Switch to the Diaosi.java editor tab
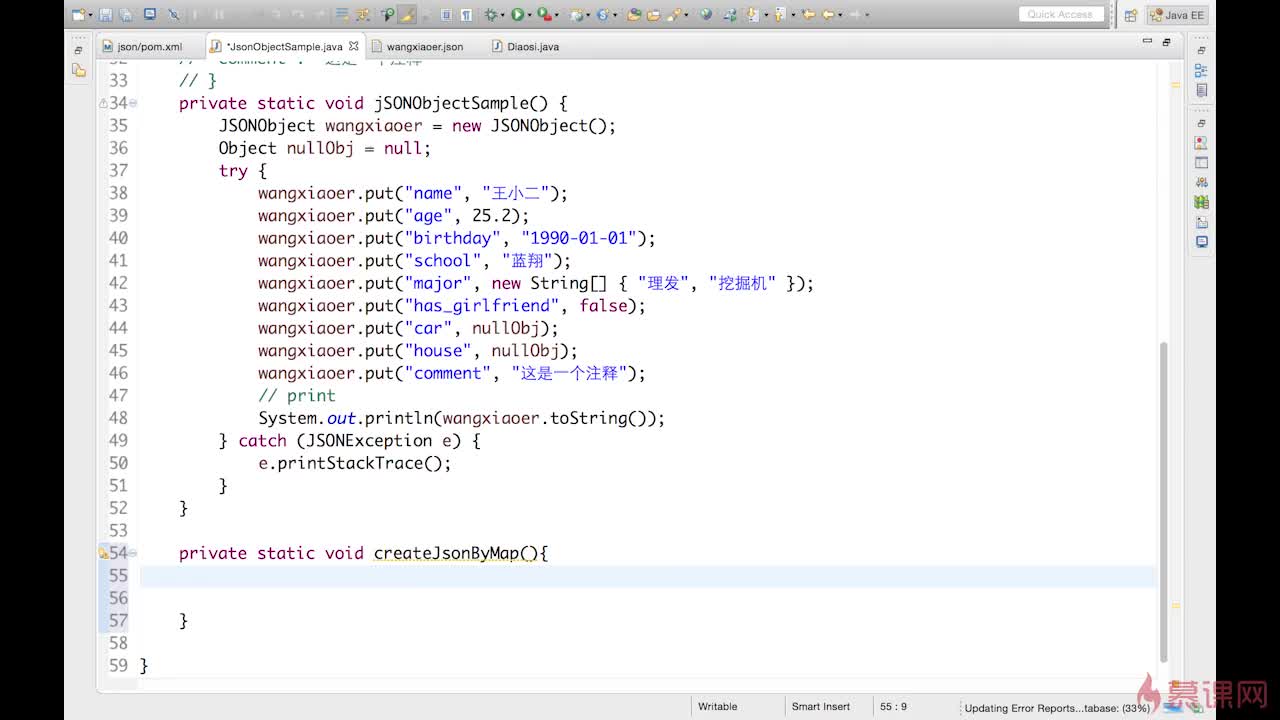 (x=525, y=46)
